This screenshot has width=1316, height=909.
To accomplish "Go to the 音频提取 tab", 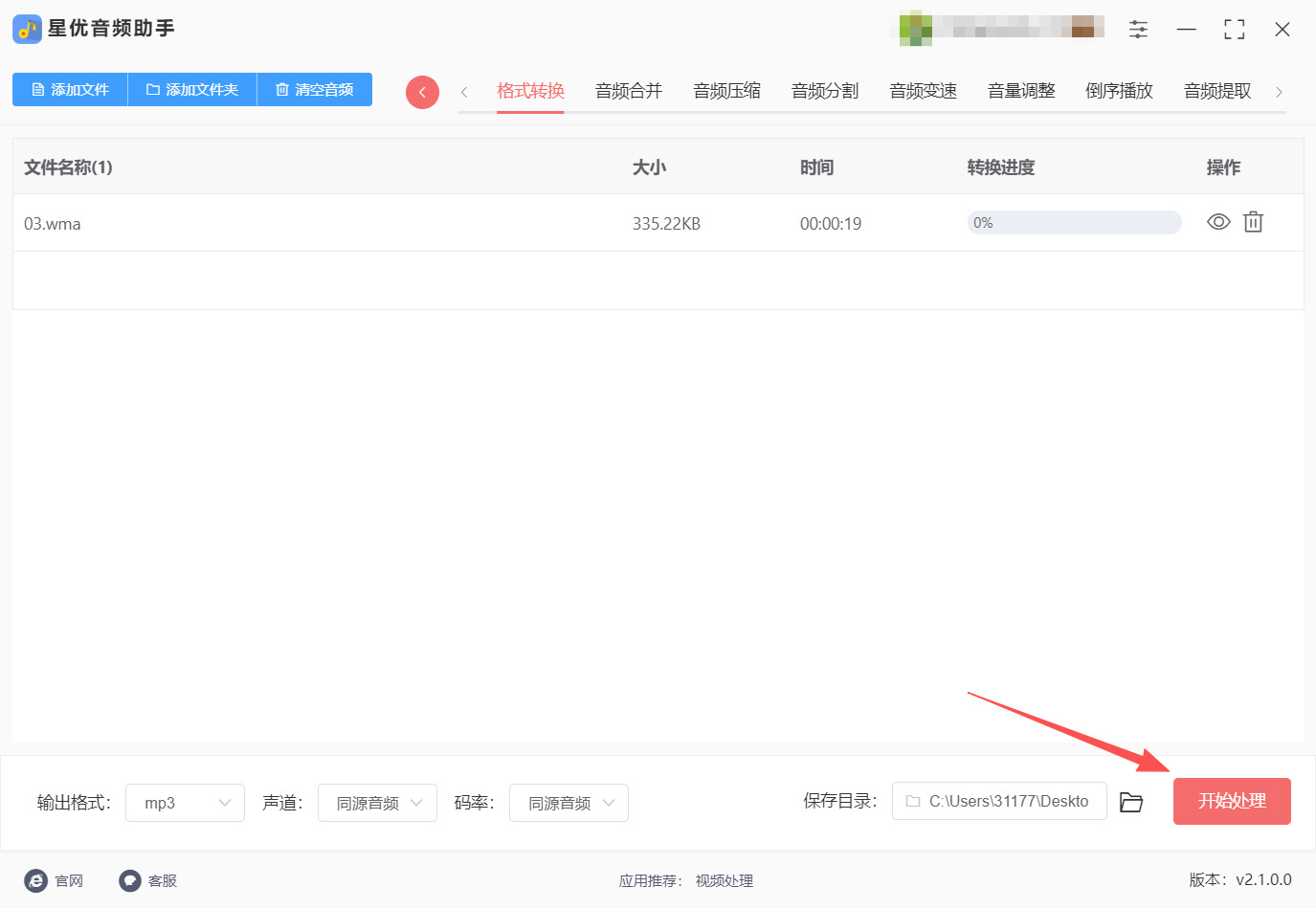I will [1216, 91].
